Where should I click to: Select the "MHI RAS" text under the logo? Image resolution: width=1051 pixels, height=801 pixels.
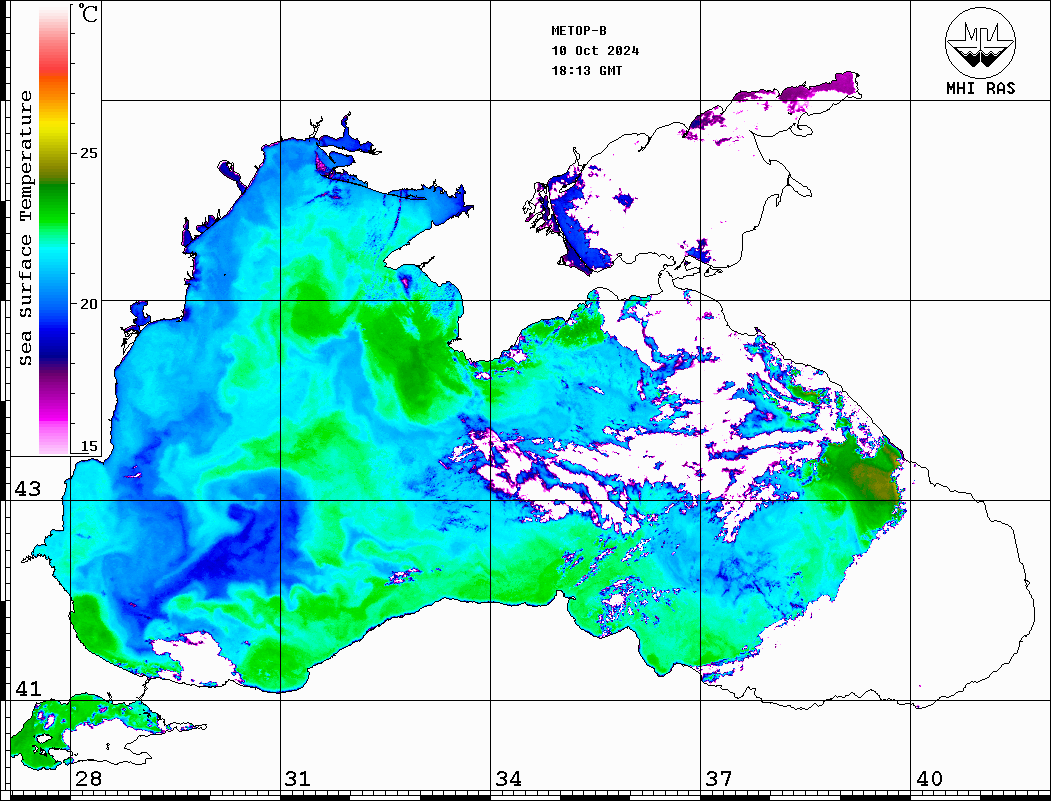980,89
